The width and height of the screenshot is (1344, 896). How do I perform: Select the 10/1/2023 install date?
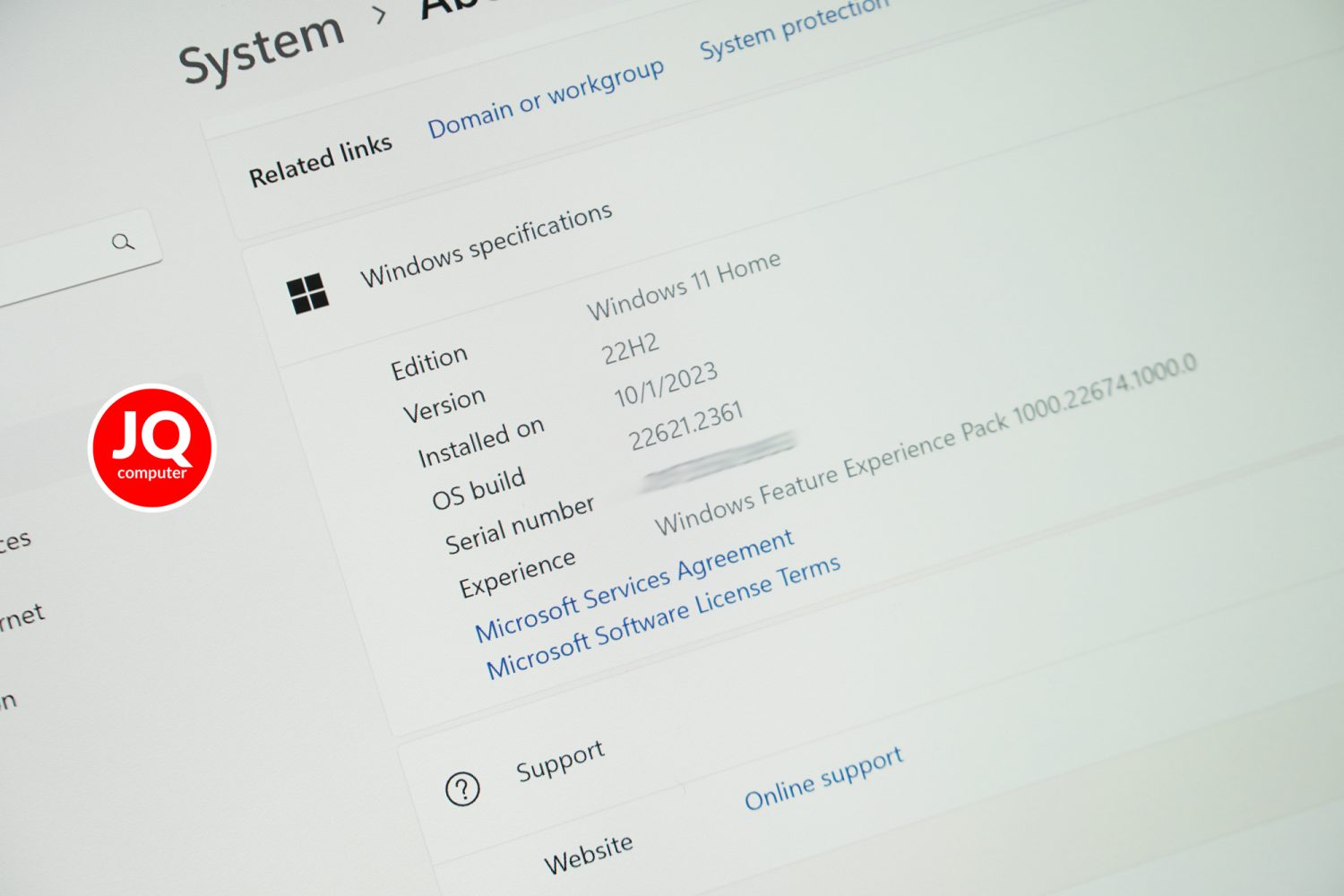tap(666, 384)
